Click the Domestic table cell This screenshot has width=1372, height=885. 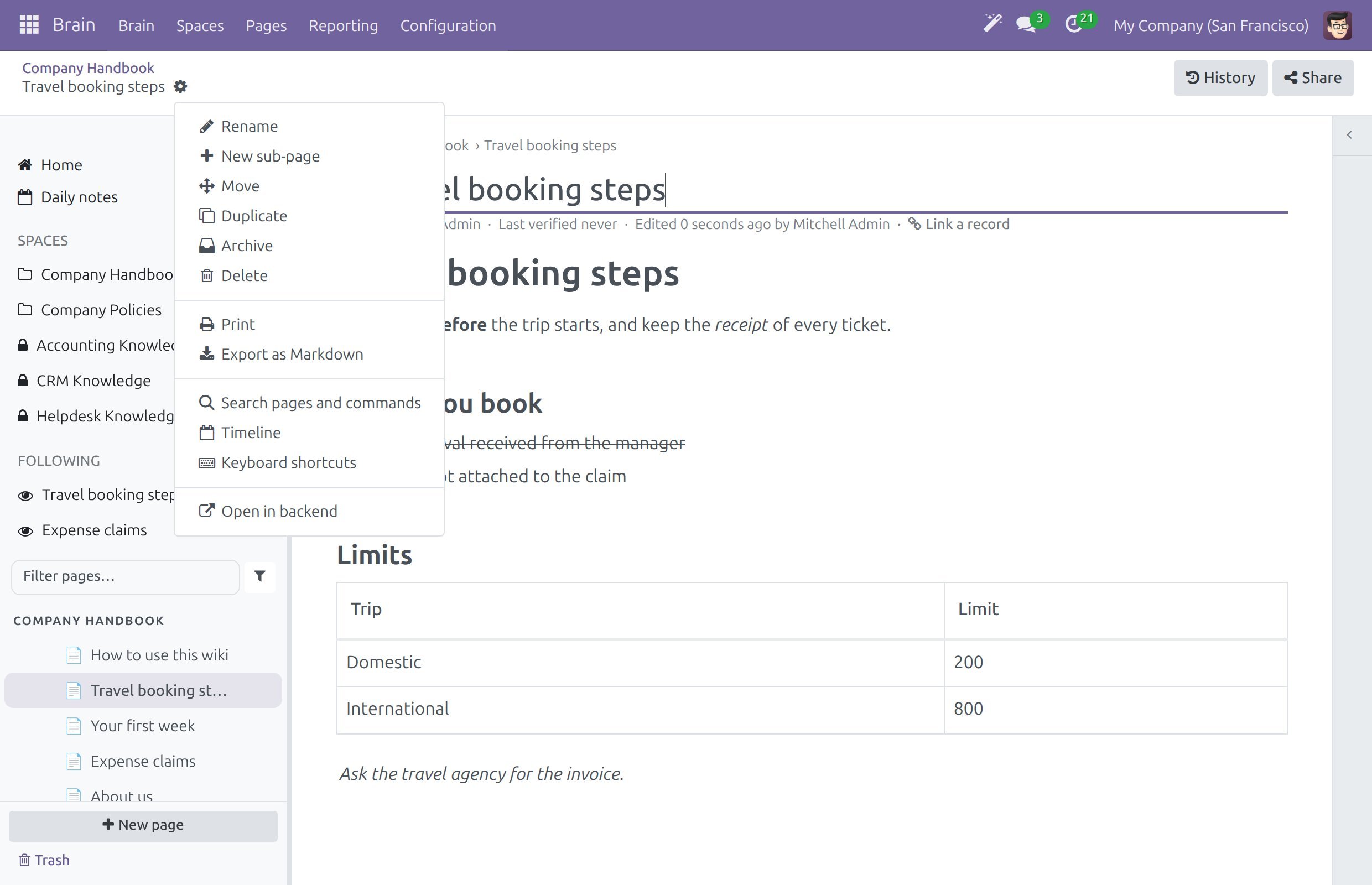[x=640, y=663]
